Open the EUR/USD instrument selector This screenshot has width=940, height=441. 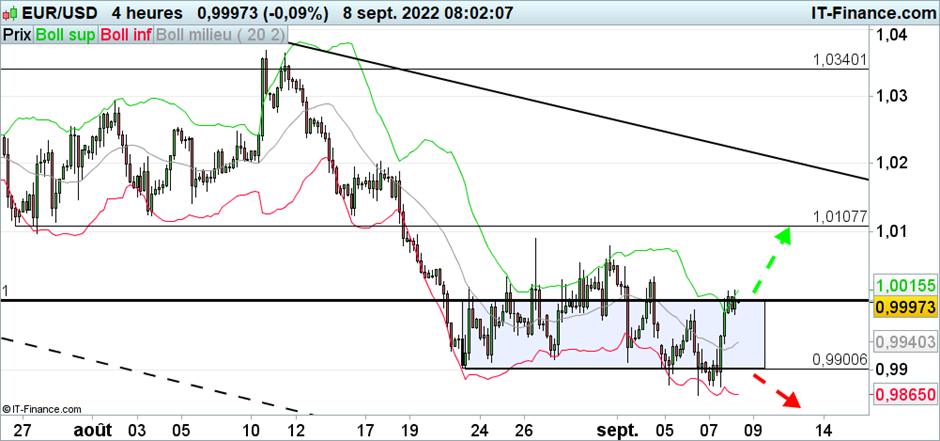47,13
